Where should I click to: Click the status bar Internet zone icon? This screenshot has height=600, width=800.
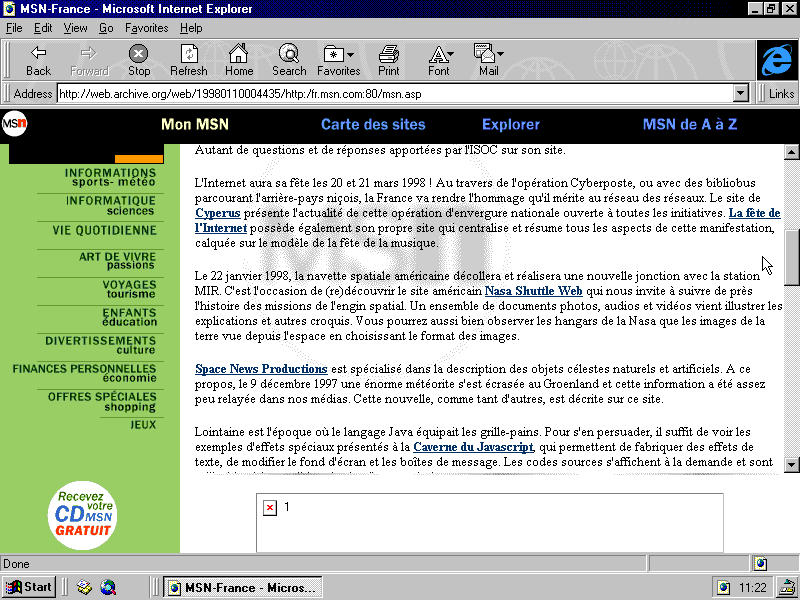[x=761, y=563]
